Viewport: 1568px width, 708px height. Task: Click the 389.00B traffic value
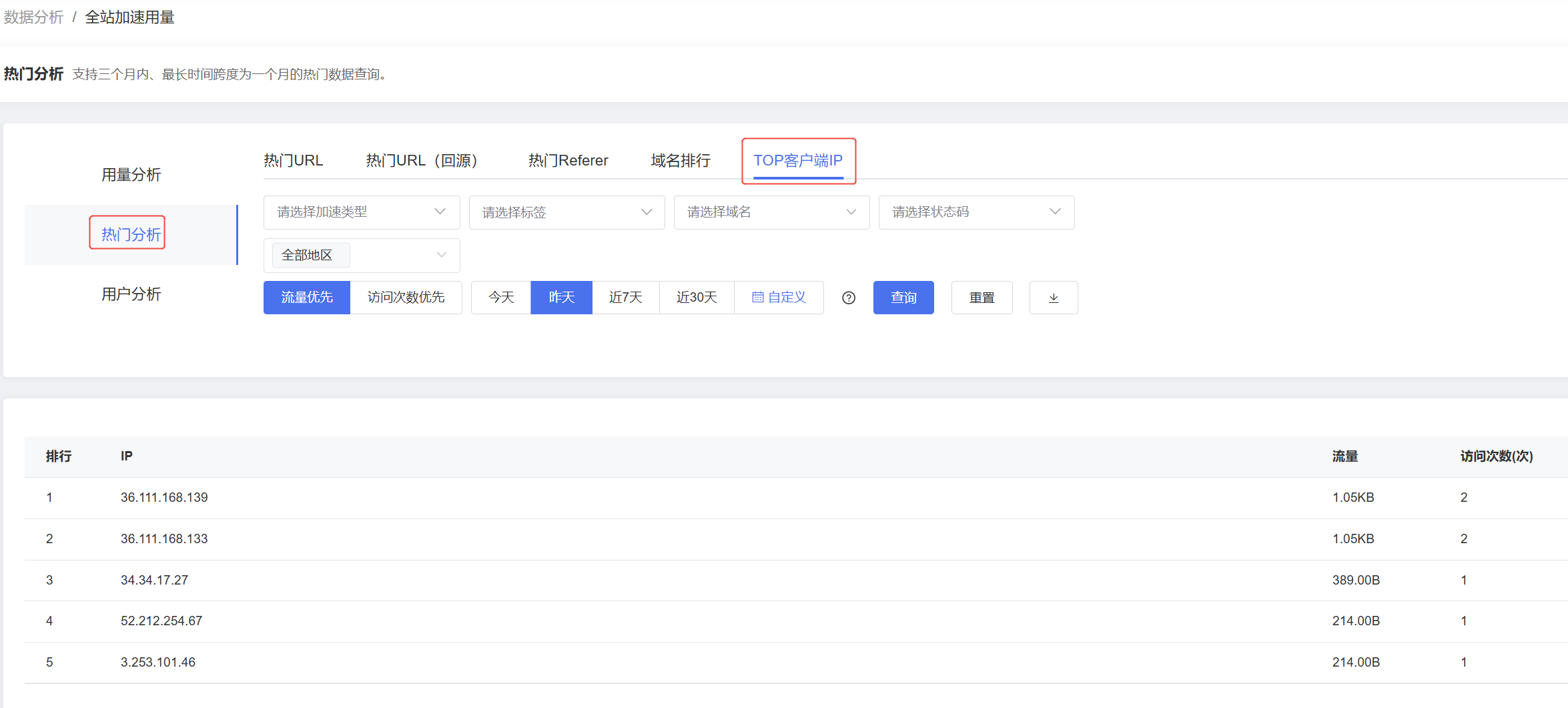click(x=1356, y=580)
